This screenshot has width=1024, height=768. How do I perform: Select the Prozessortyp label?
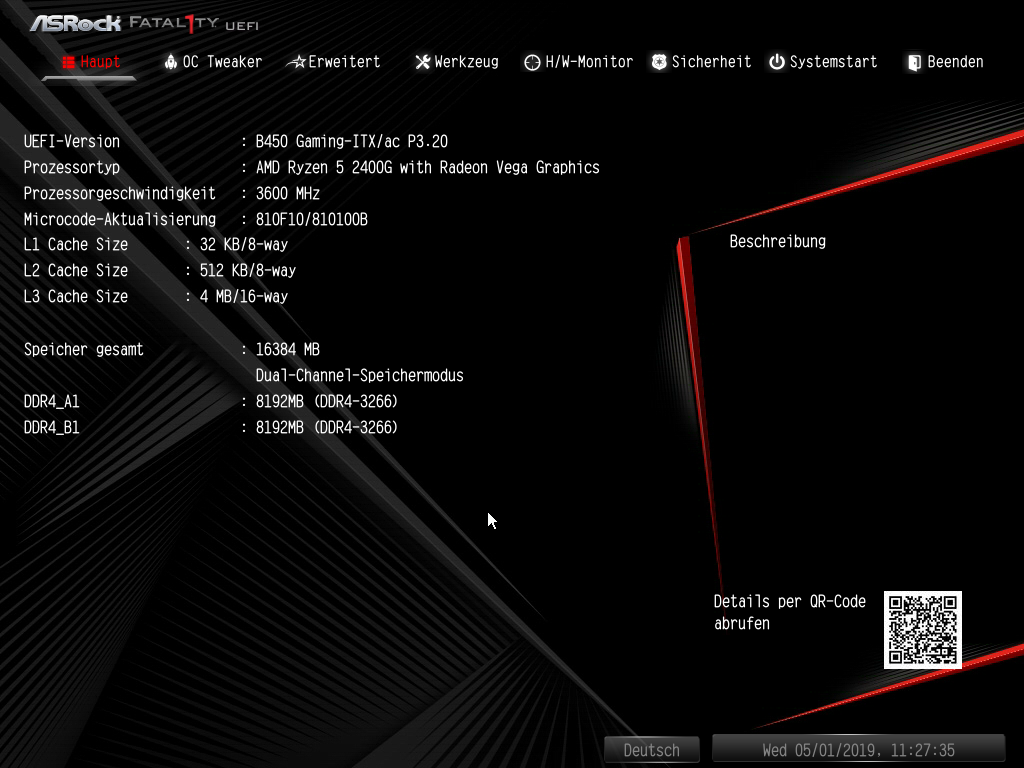tap(72, 168)
